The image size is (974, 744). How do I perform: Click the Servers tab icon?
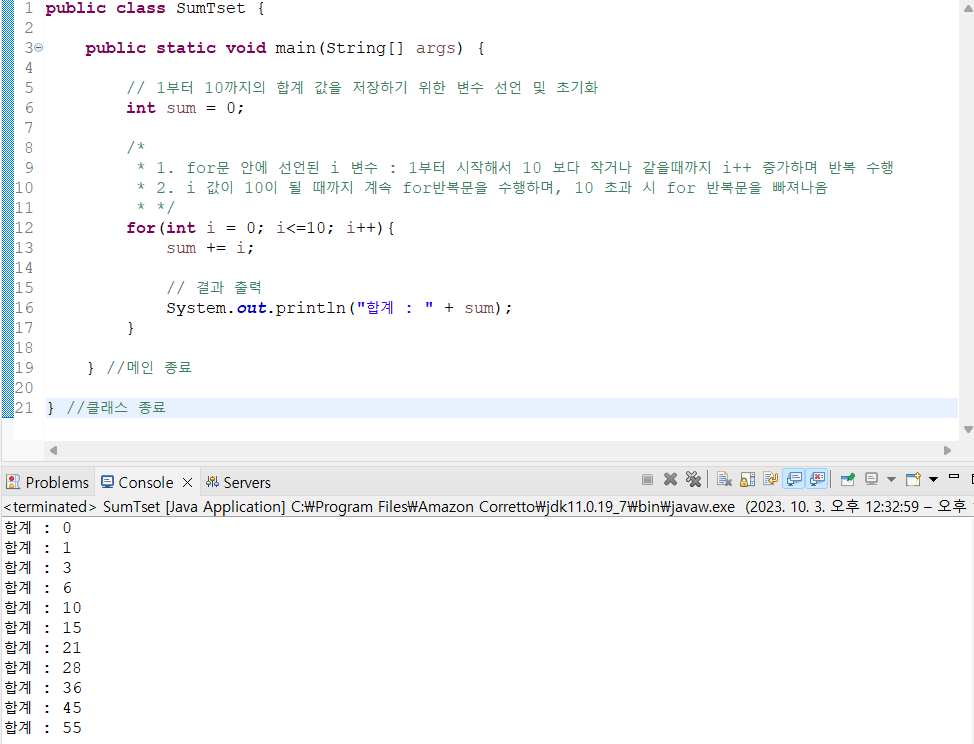212,482
